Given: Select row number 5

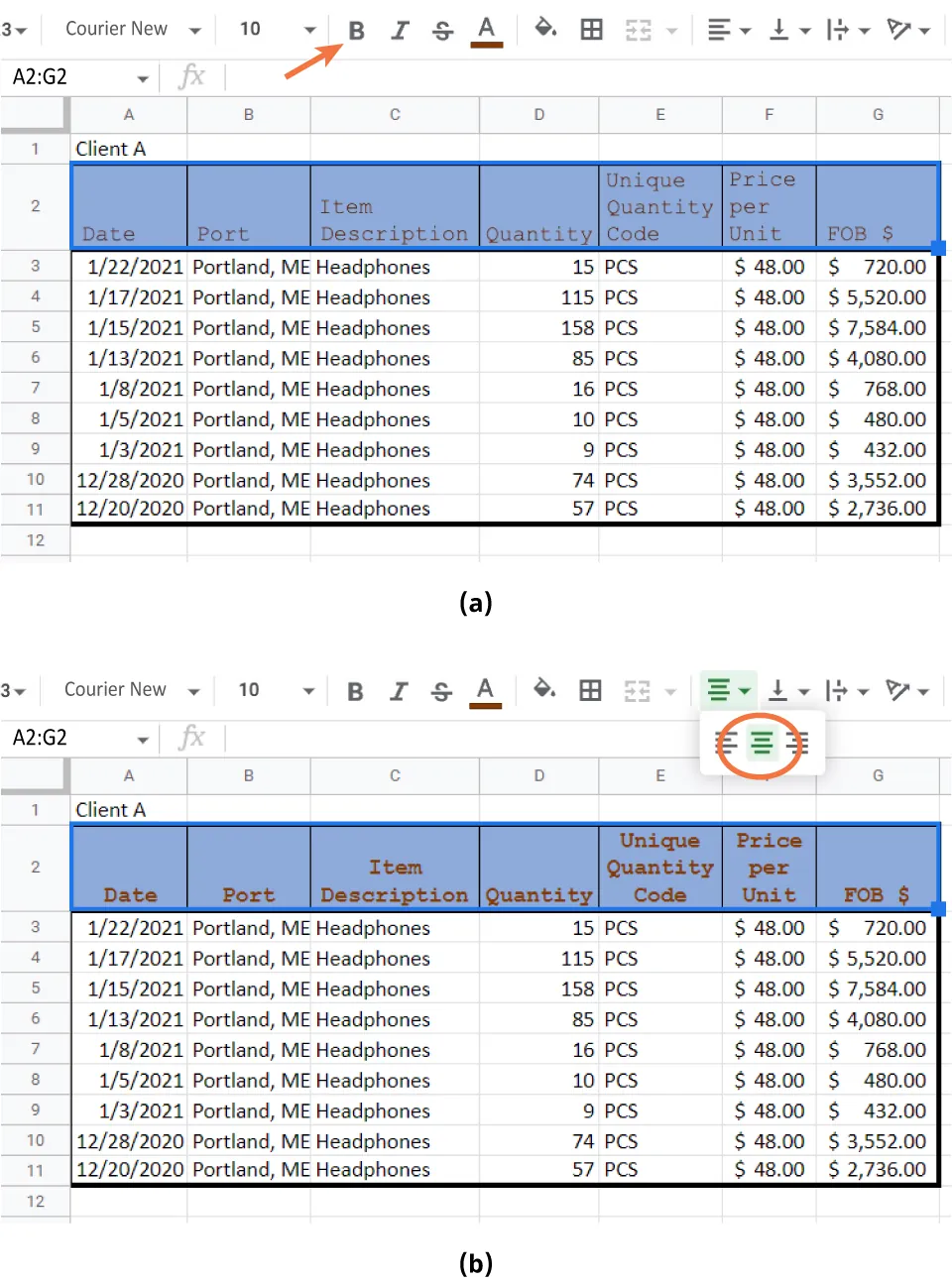Looking at the screenshot, I should 35,327.
